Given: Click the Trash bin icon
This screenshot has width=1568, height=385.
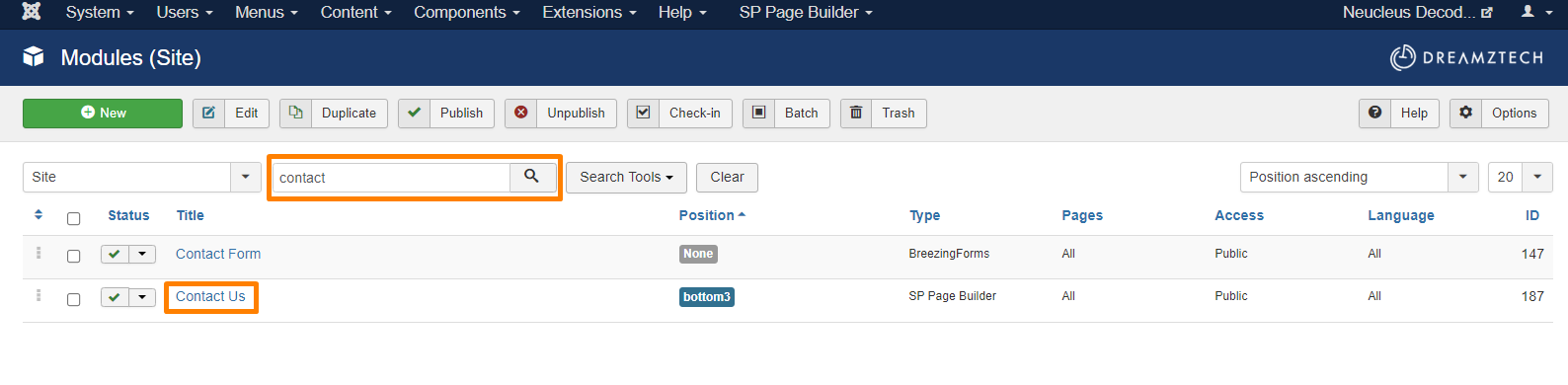Looking at the screenshot, I should [856, 114].
